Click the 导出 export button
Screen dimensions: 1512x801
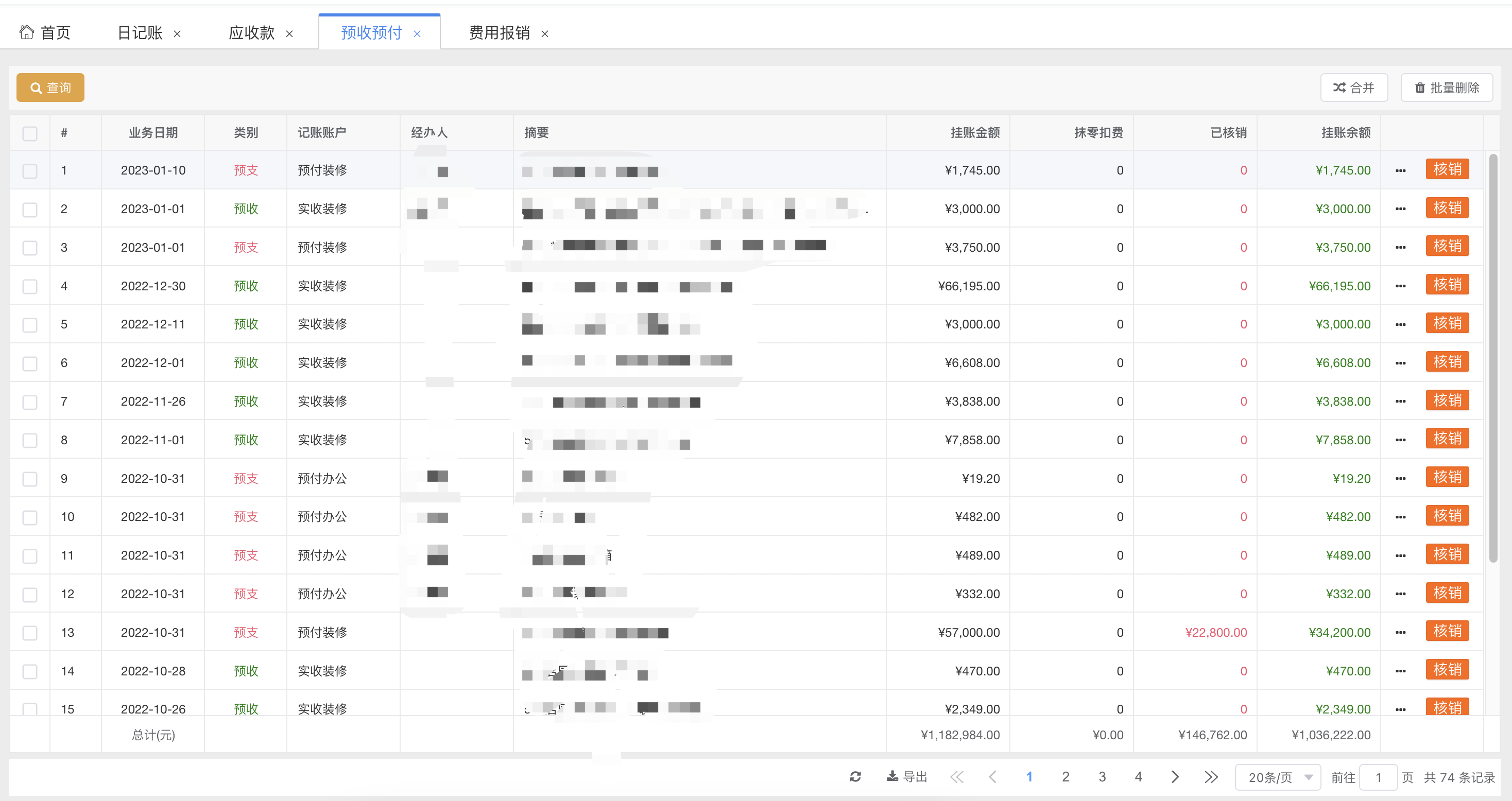pyautogui.click(x=907, y=777)
